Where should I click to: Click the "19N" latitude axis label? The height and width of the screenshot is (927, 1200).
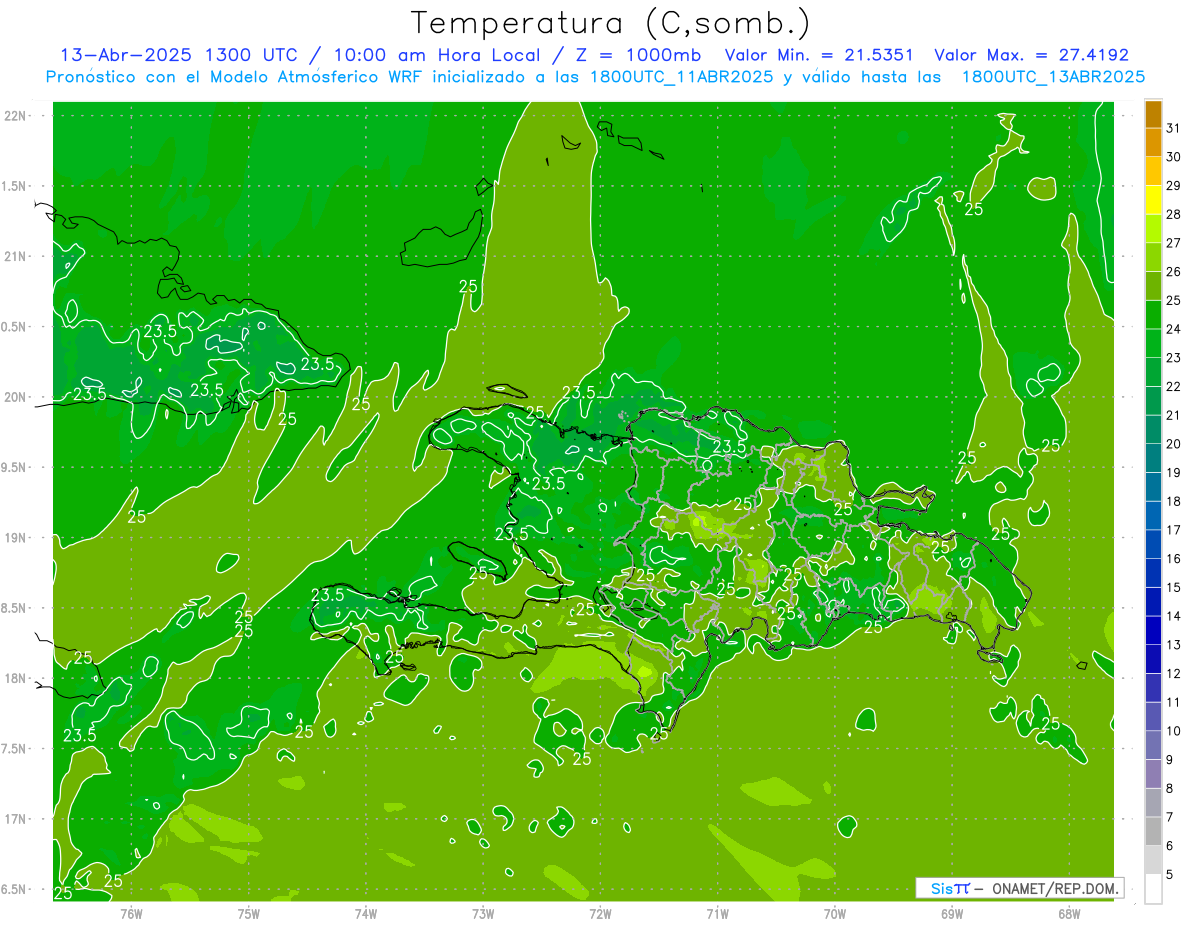(15, 538)
